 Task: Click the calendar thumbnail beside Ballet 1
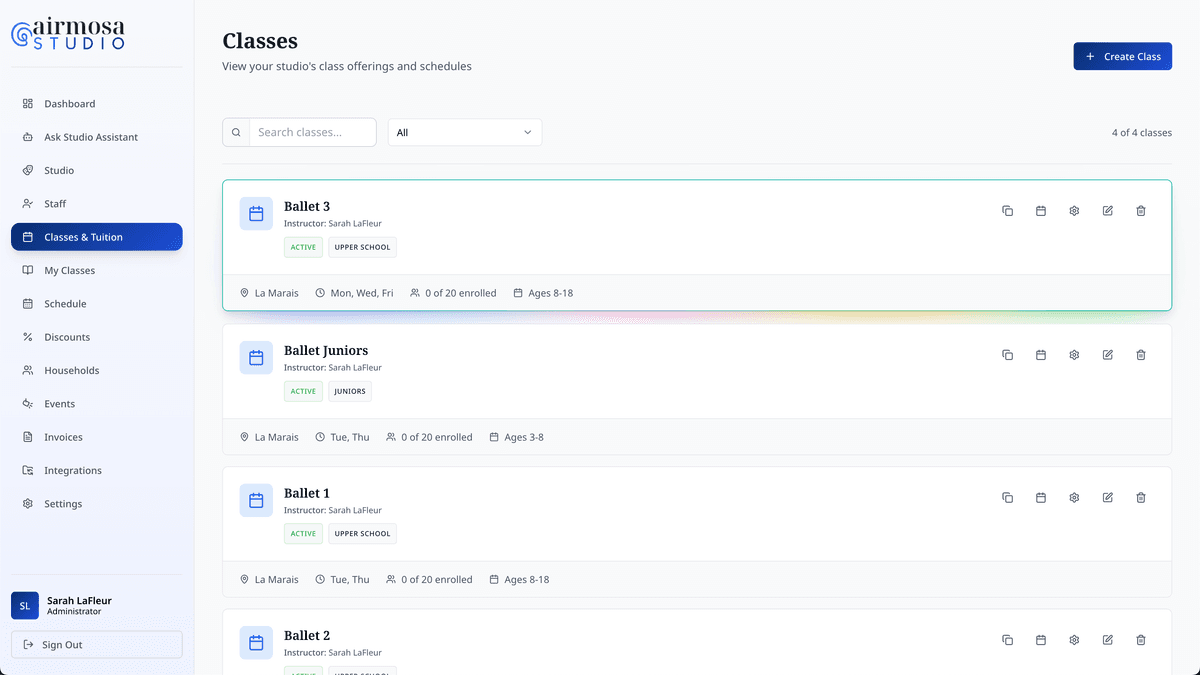point(256,500)
